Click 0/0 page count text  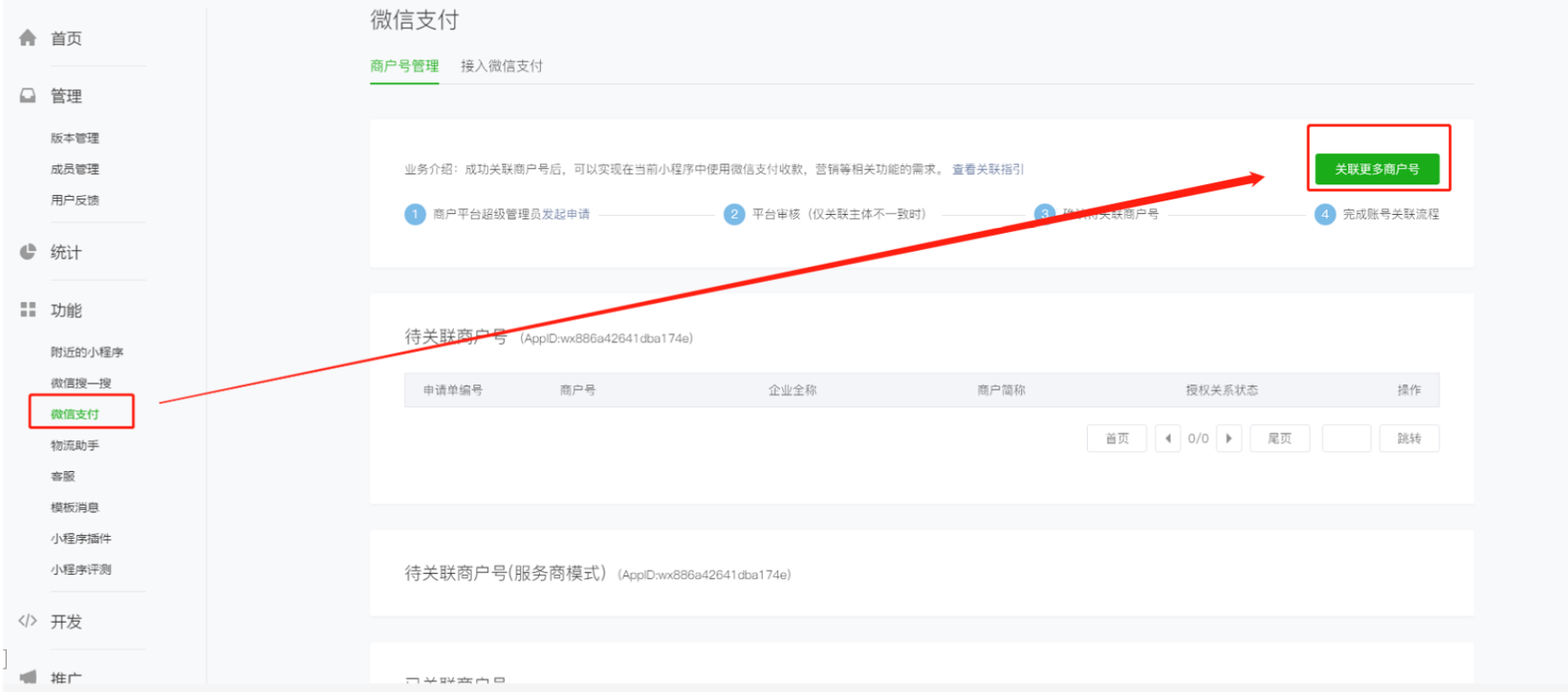click(1198, 438)
